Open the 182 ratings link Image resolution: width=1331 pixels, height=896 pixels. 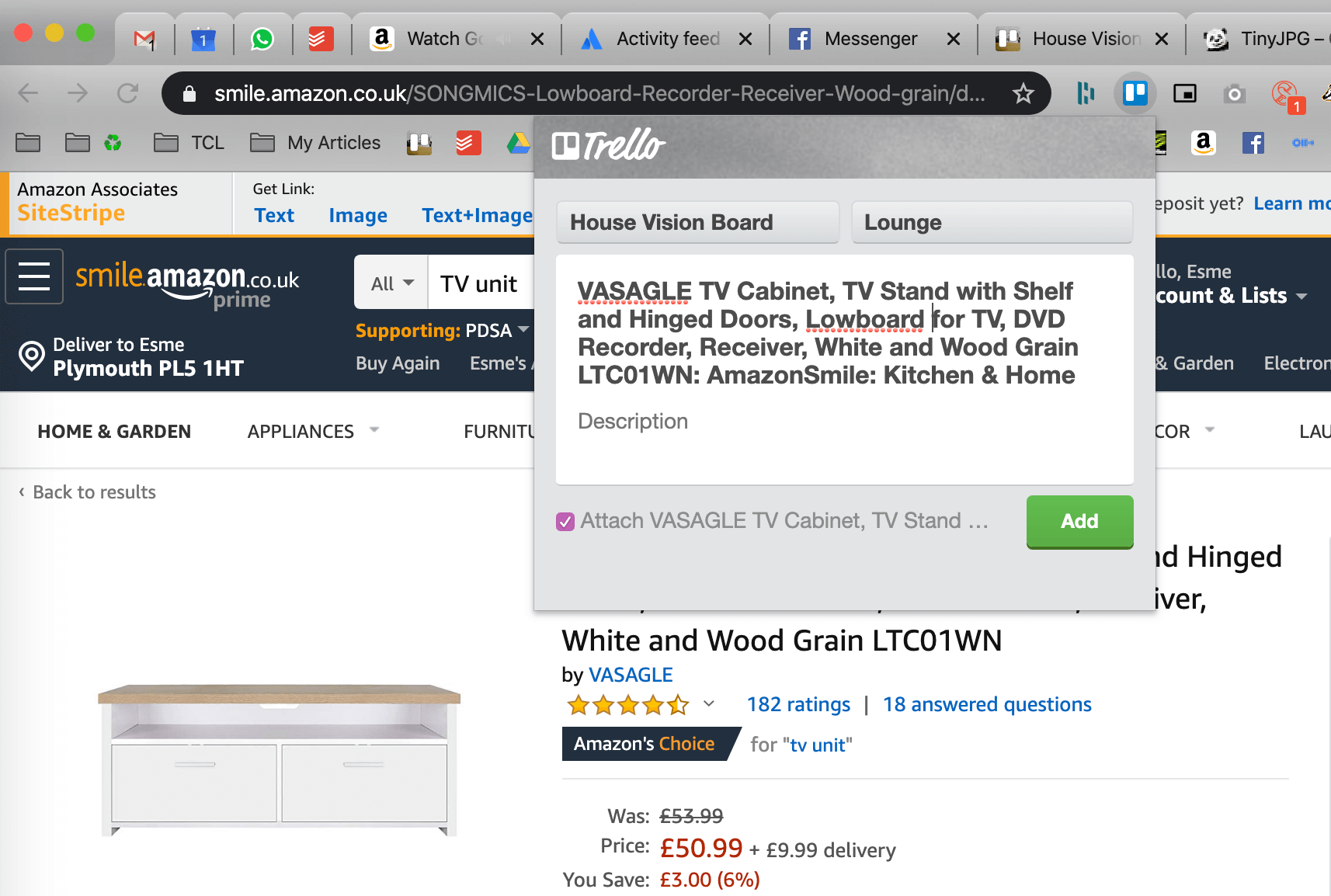pos(798,704)
